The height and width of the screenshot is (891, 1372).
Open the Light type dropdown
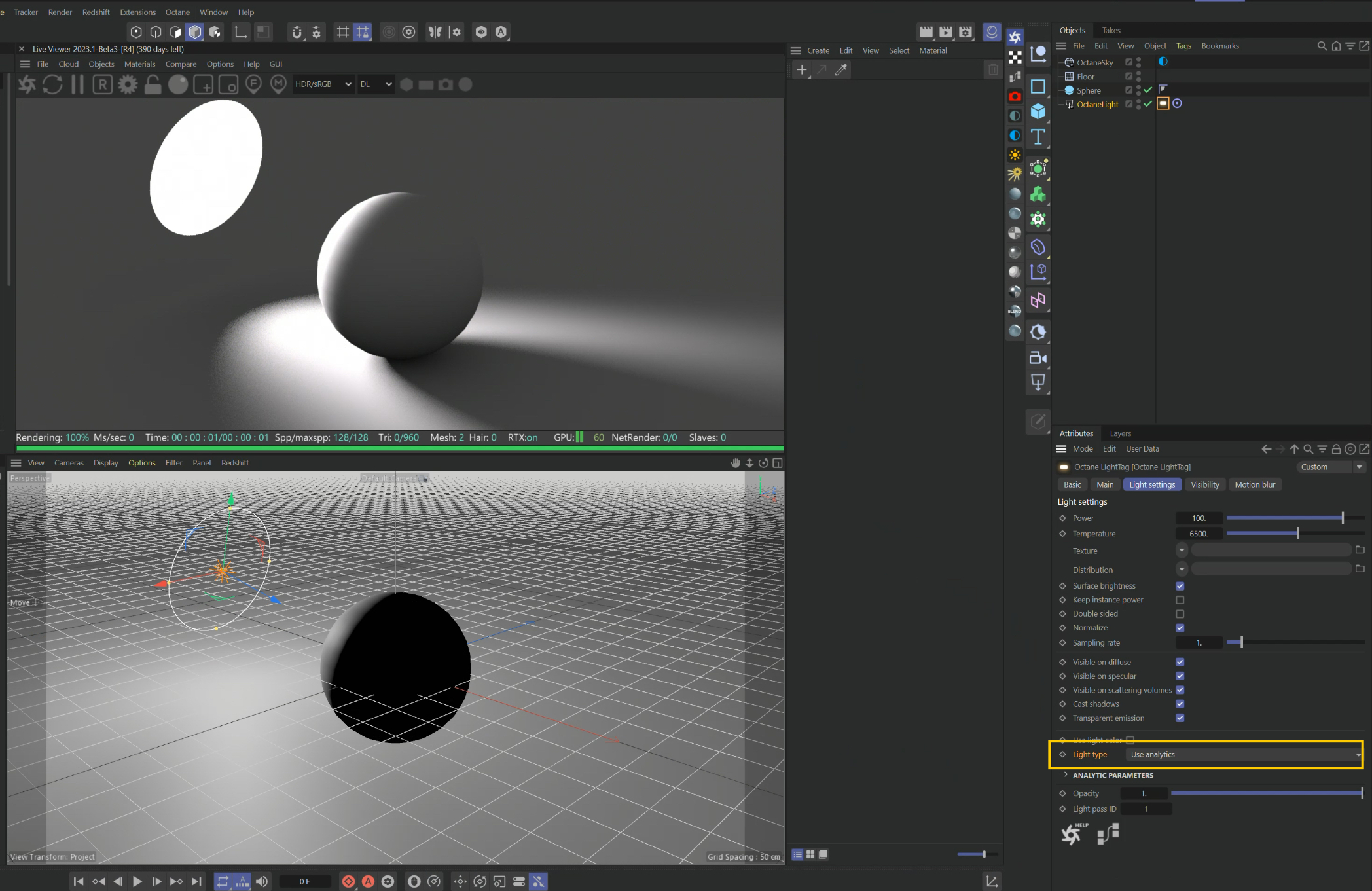(x=1244, y=755)
